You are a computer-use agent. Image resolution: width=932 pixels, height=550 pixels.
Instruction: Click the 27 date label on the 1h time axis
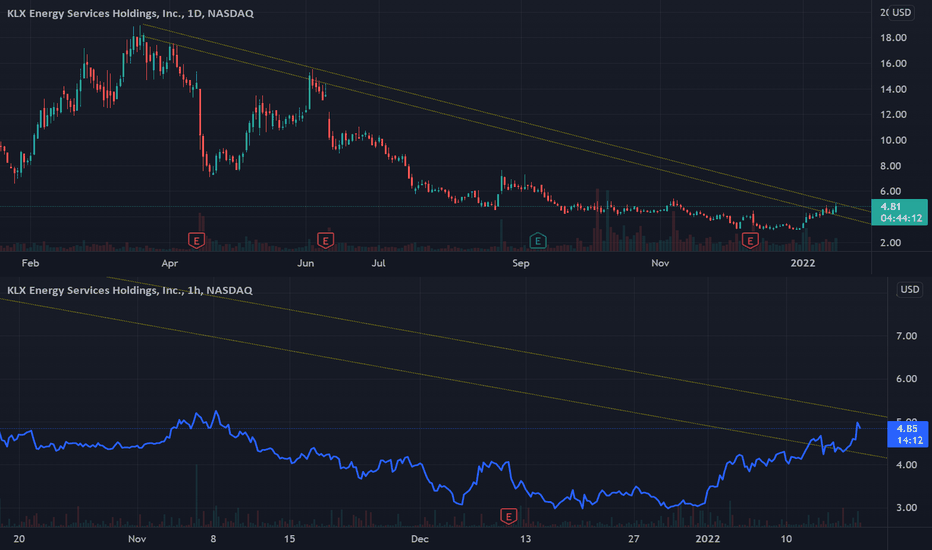coord(634,539)
